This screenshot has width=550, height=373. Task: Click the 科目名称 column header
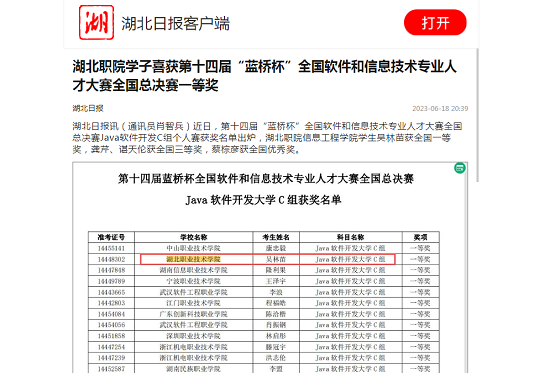[x=351, y=237]
